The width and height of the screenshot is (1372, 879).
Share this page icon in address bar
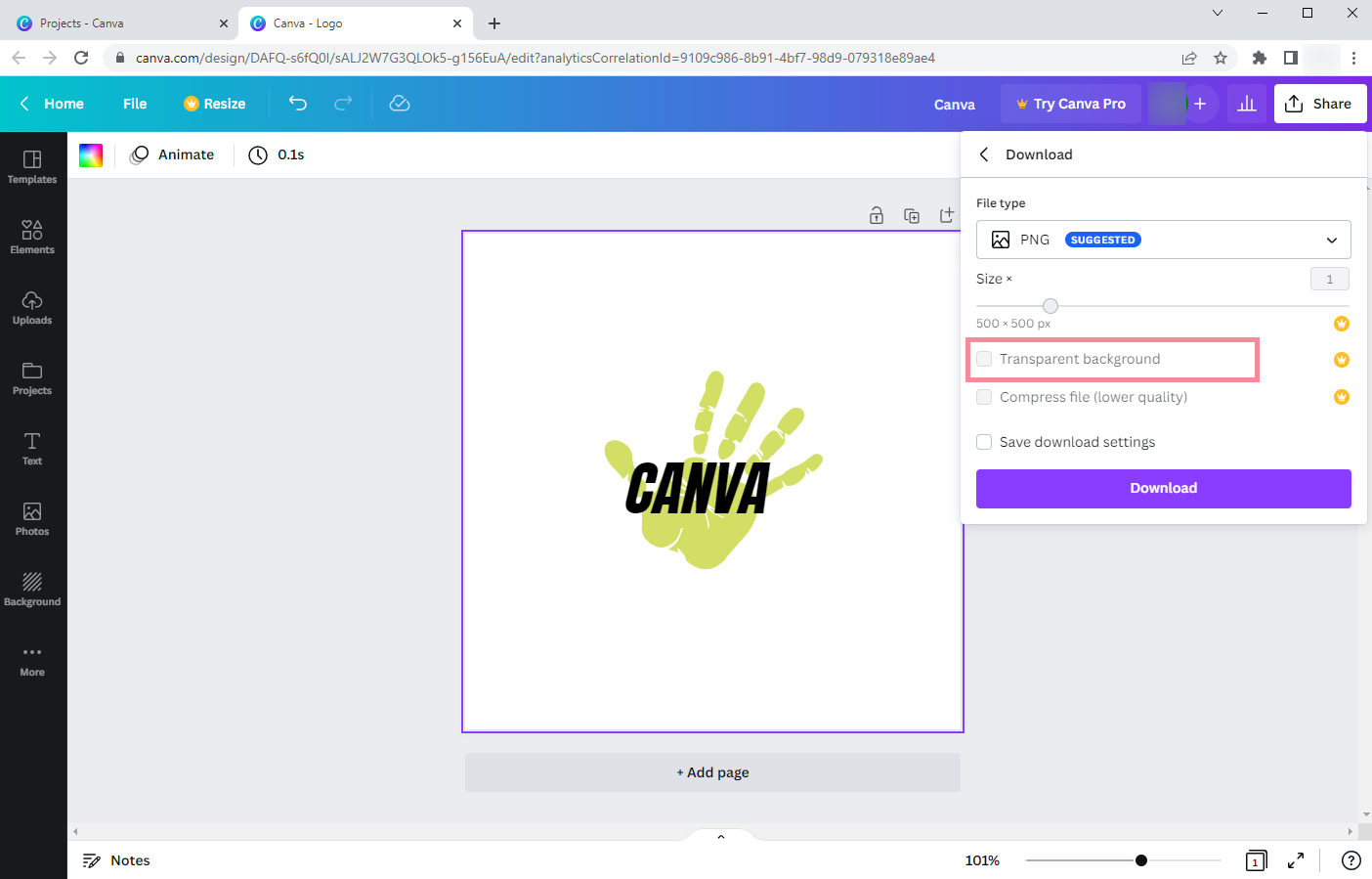(1189, 58)
